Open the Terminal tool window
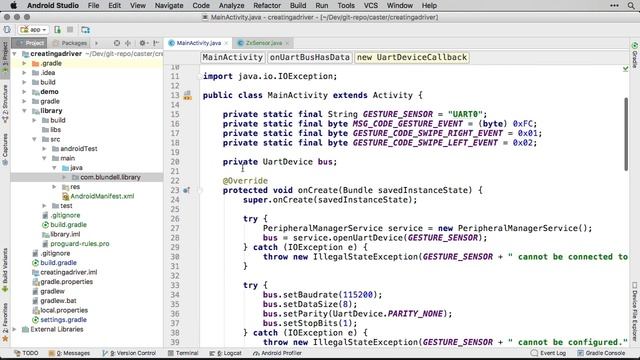This screenshot has height=360, width=640. click(183, 353)
